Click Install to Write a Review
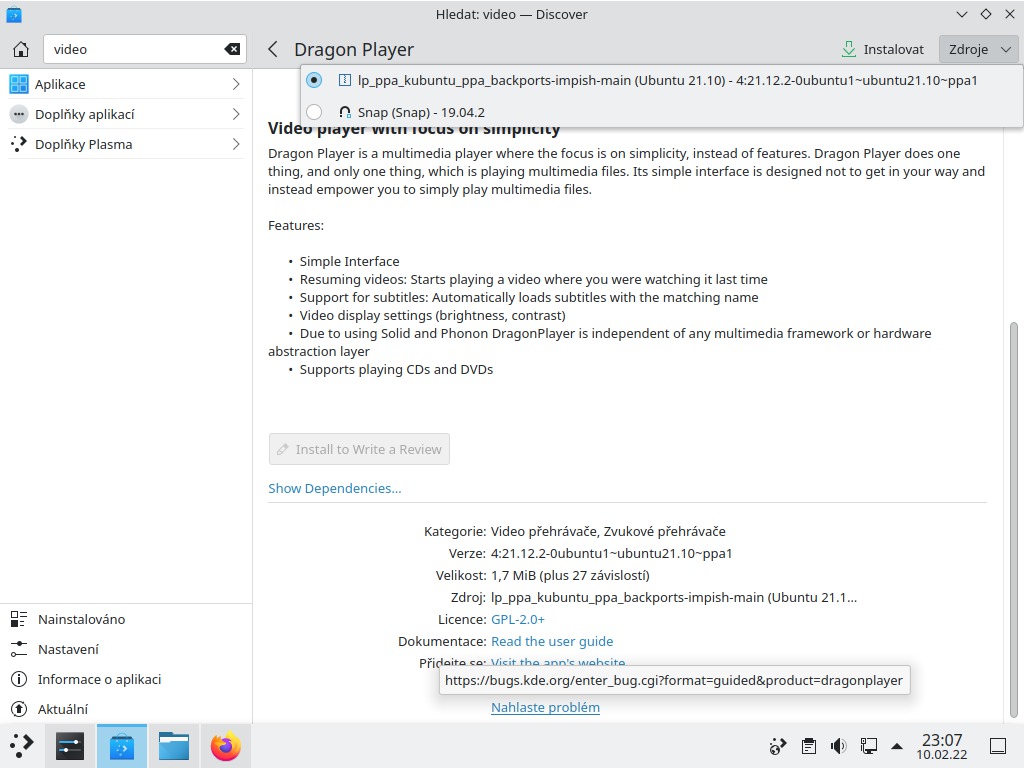 click(359, 449)
